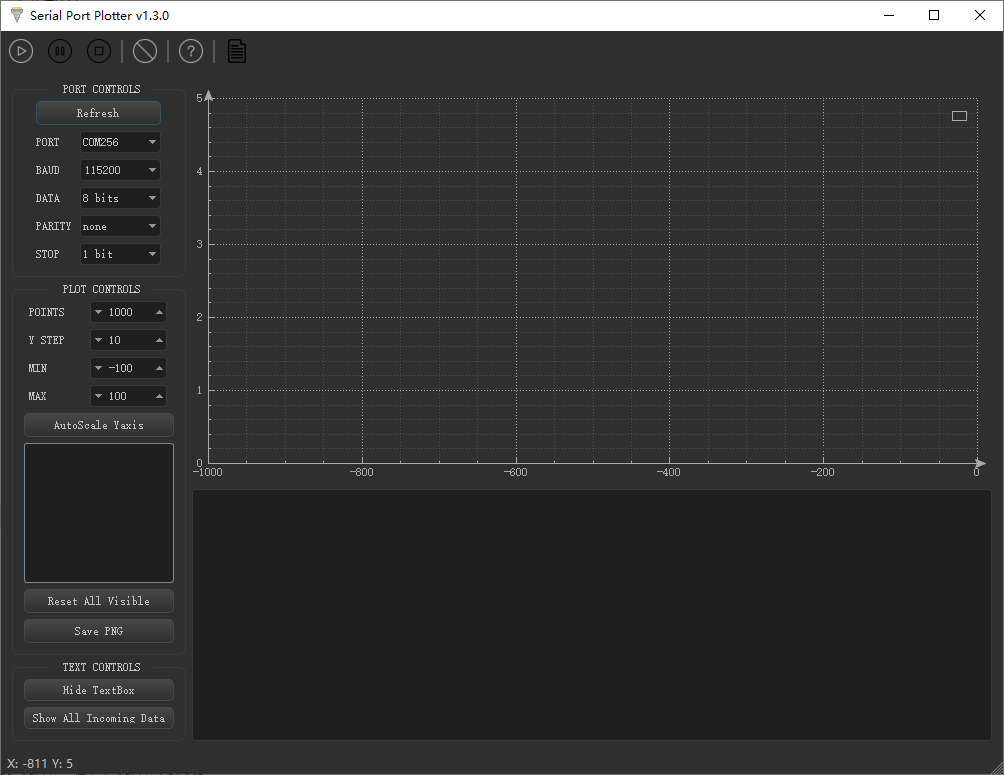Screen dimensions: 1004x775
Task: Click the Serial Port Plotter titlebar icon
Action: coord(15,15)
